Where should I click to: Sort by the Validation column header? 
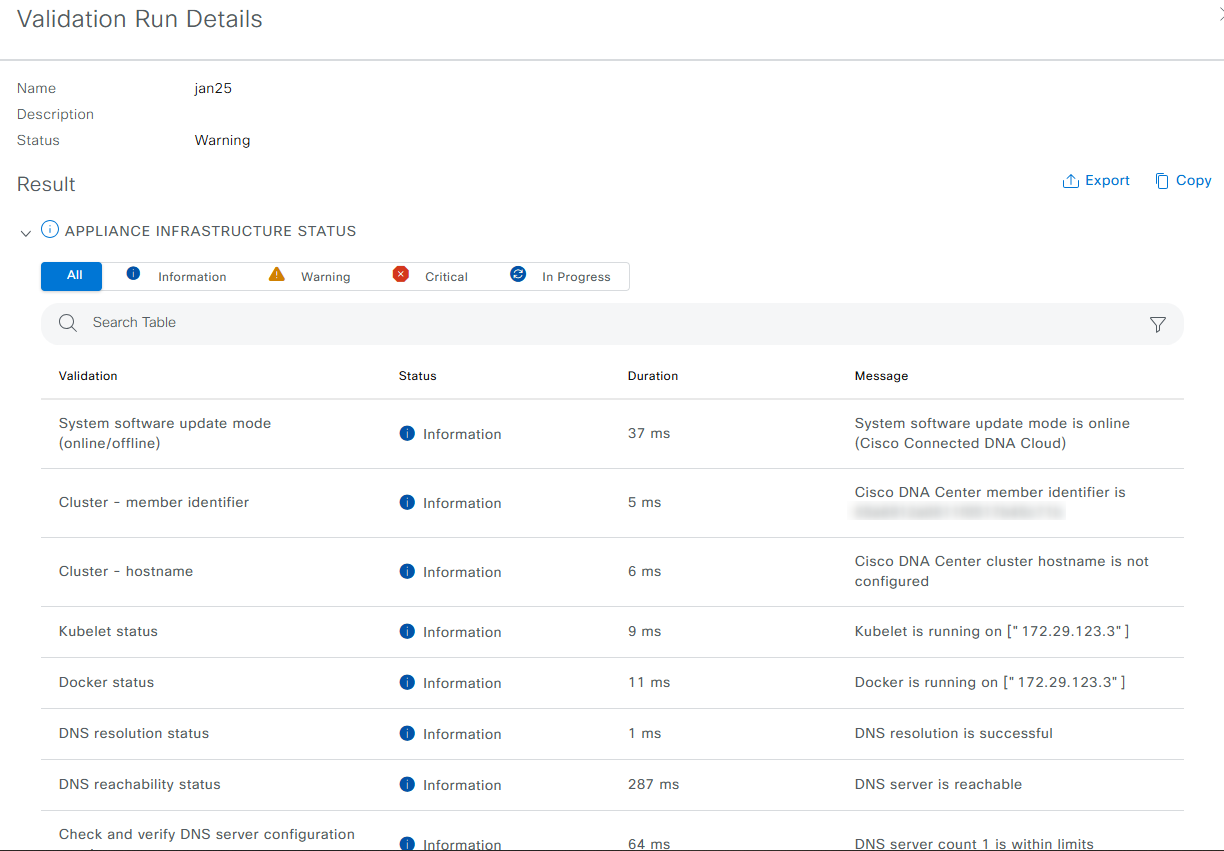(x=88, y=376)
